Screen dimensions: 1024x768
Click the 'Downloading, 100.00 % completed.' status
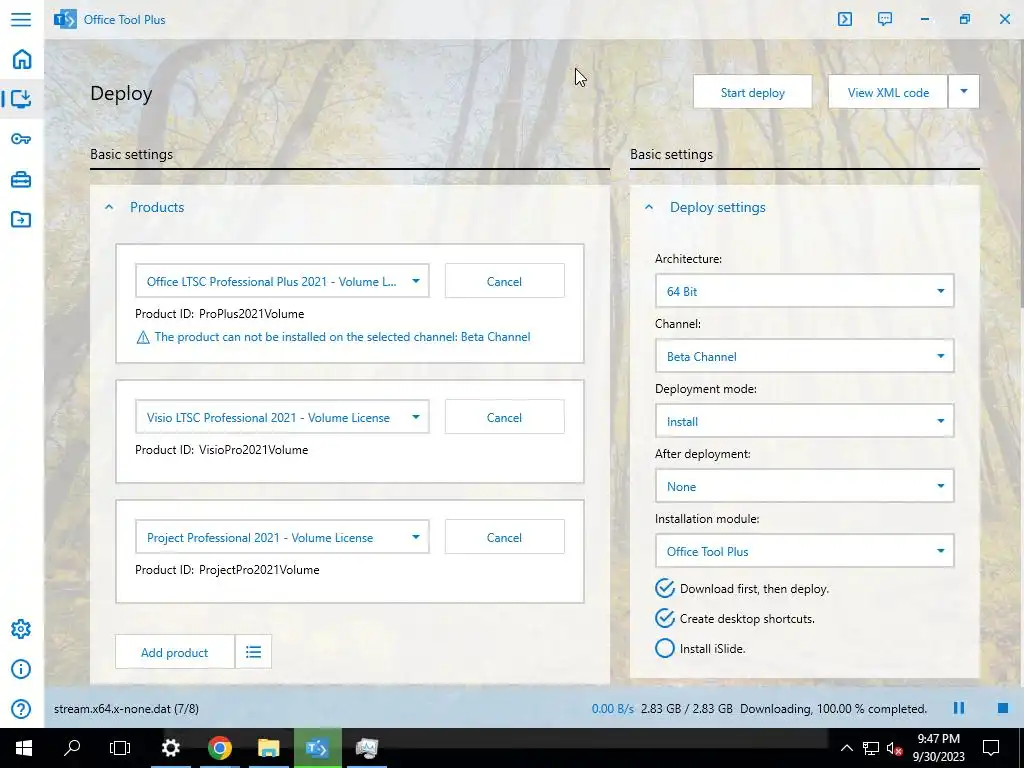click(833, 709)
